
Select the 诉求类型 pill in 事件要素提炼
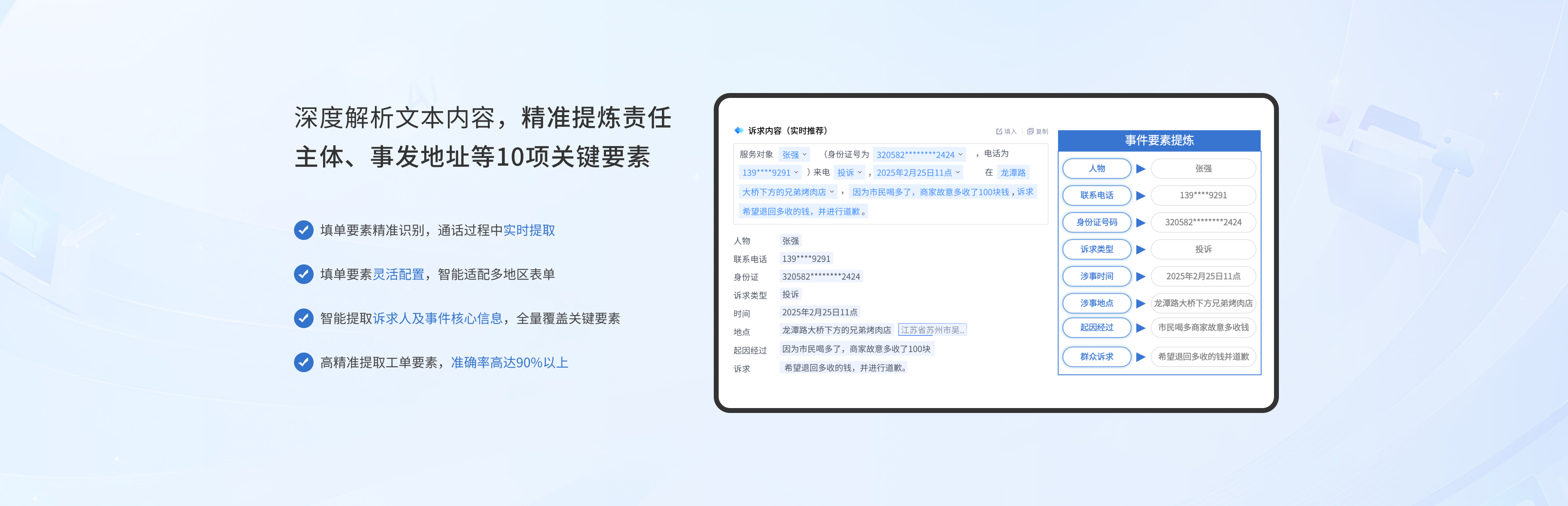click(1097, 249)
